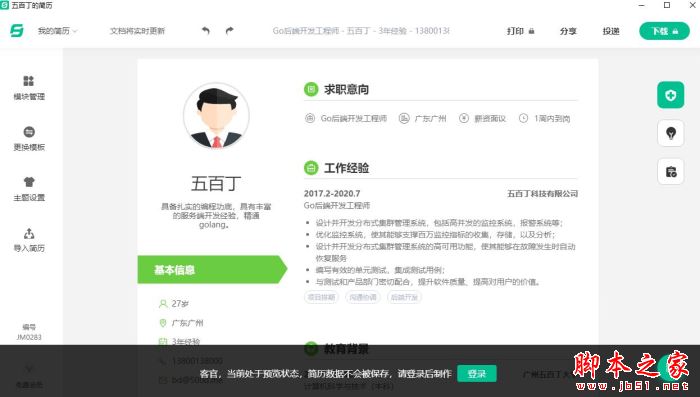Click the location icon before 广东广州 in 求职意向
This screenshot has width=700, height=397.
(404, 118)
